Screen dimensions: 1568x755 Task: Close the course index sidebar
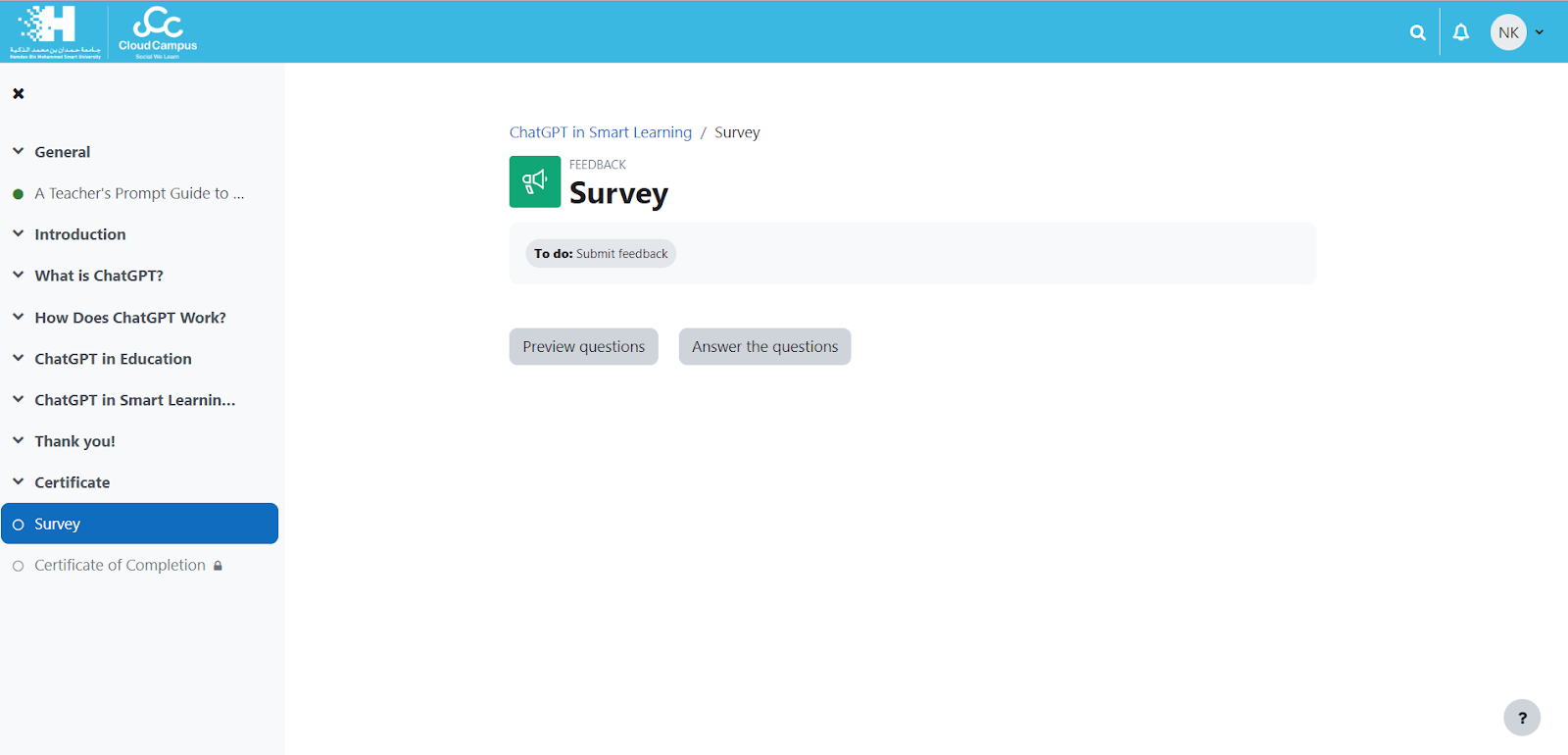[19, 93]
